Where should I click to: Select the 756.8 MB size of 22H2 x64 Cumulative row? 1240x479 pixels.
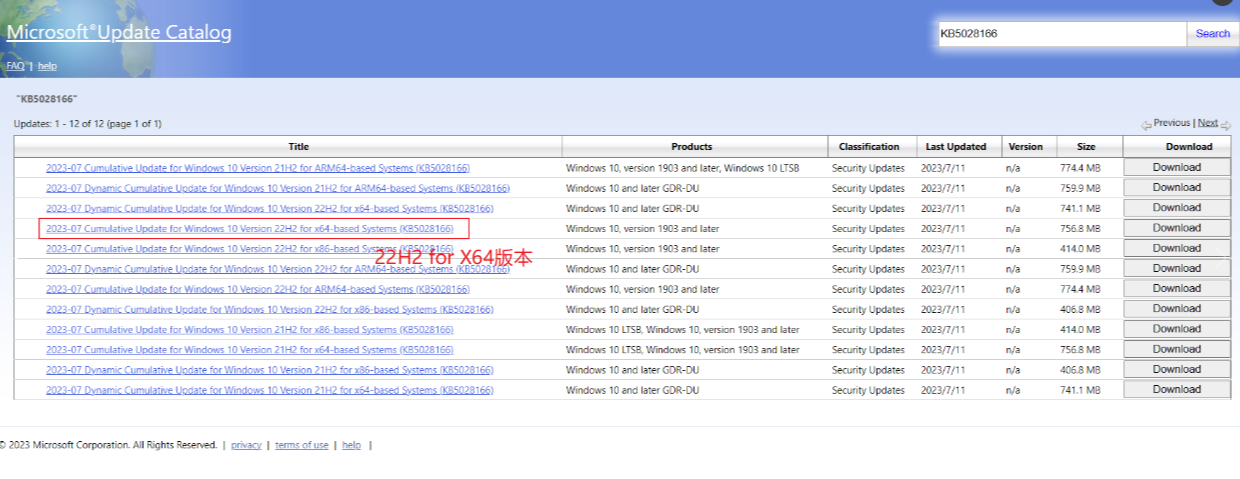[1080, 229]
